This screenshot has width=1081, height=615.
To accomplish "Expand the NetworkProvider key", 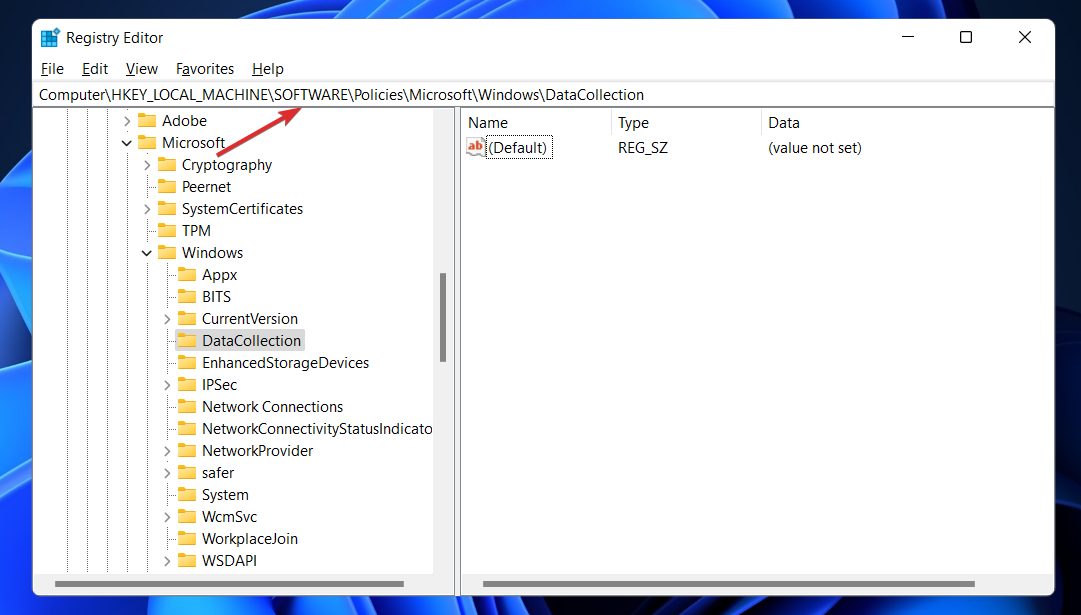I will (167, 451).
